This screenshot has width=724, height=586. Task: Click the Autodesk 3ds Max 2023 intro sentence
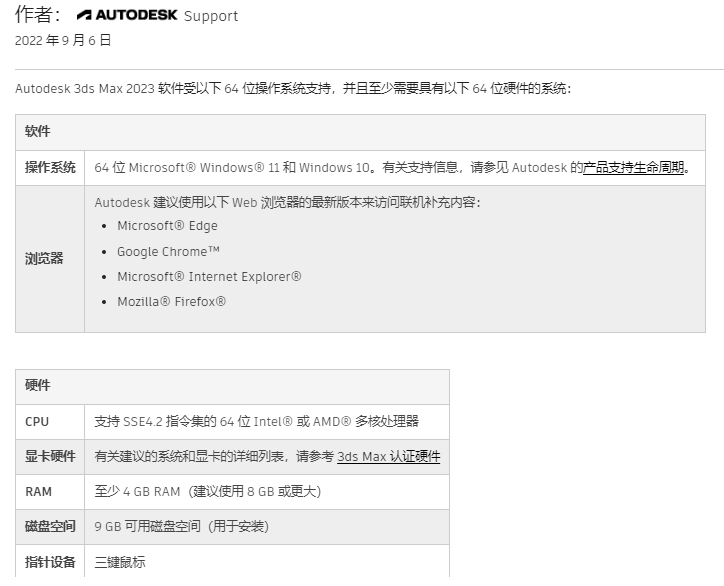tap(293, 88)
